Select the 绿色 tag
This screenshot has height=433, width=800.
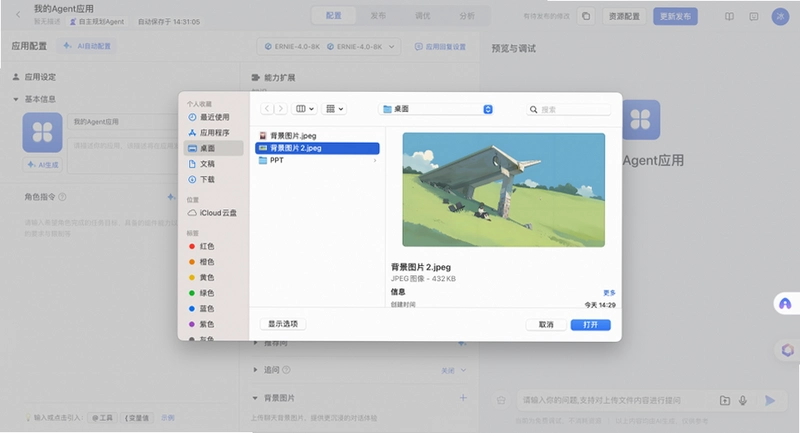click(x=202, y=293)
